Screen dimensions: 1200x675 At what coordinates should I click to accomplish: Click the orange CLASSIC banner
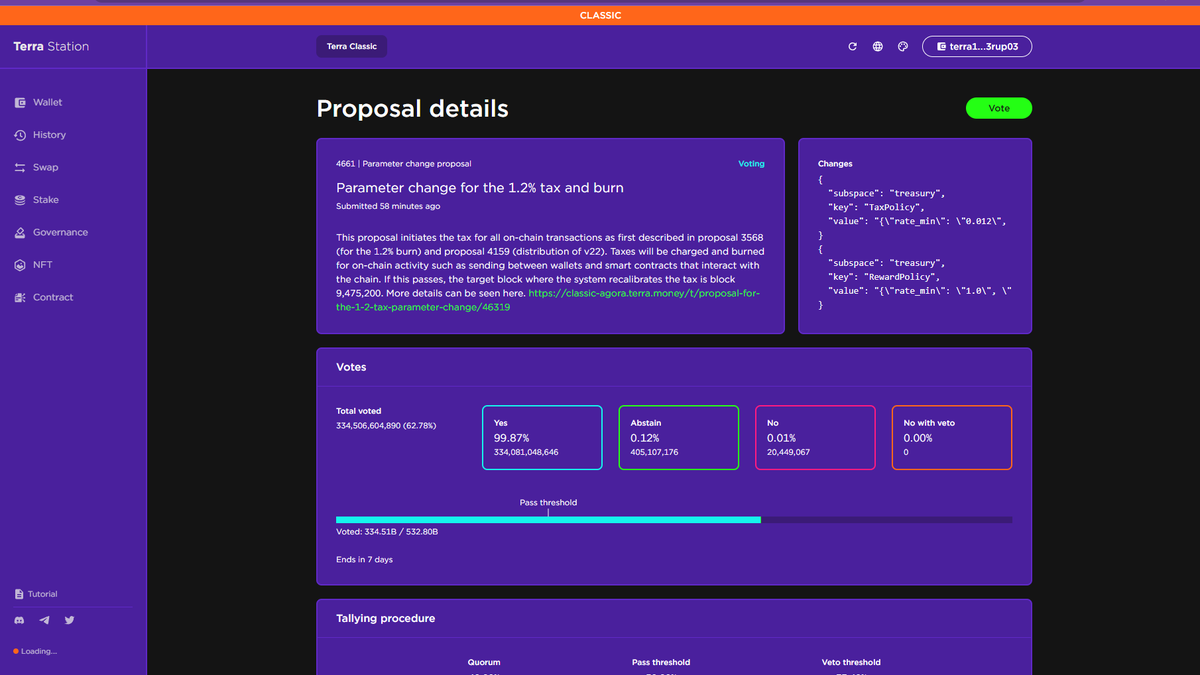[600, 15]
